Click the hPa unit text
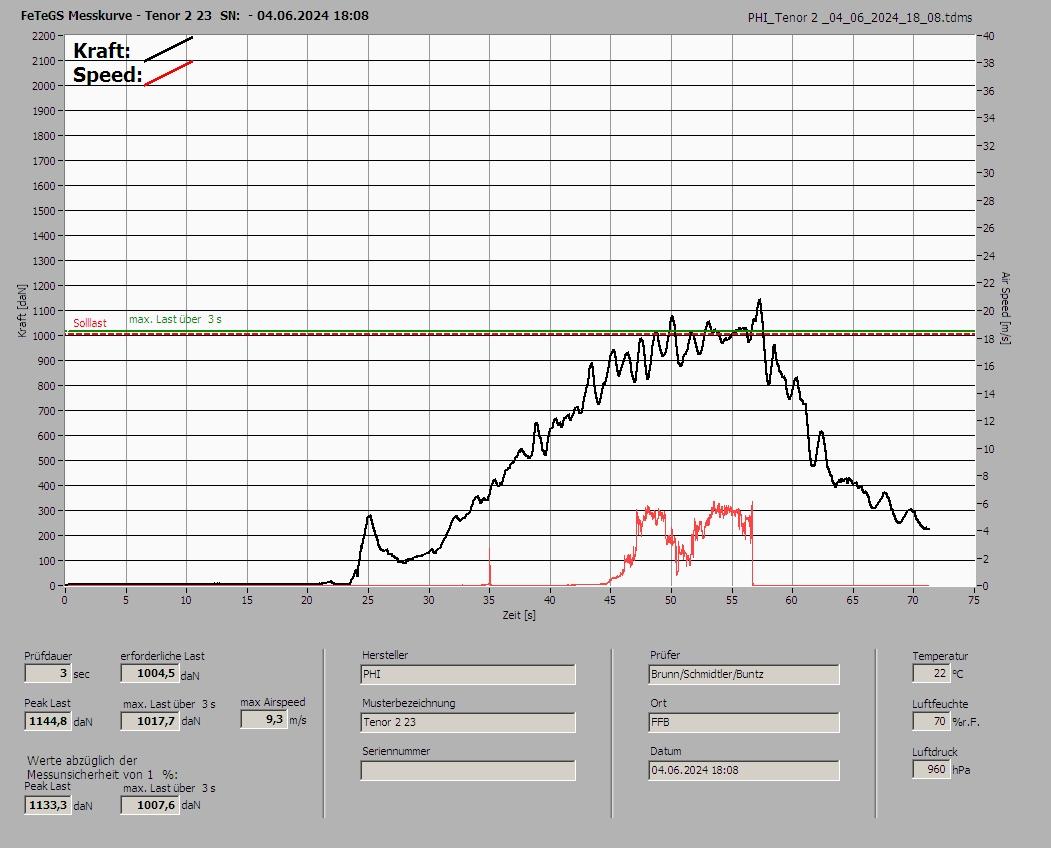Viewport: 1051px width, 848px height. pyautogui.click(x=962, y=770)
